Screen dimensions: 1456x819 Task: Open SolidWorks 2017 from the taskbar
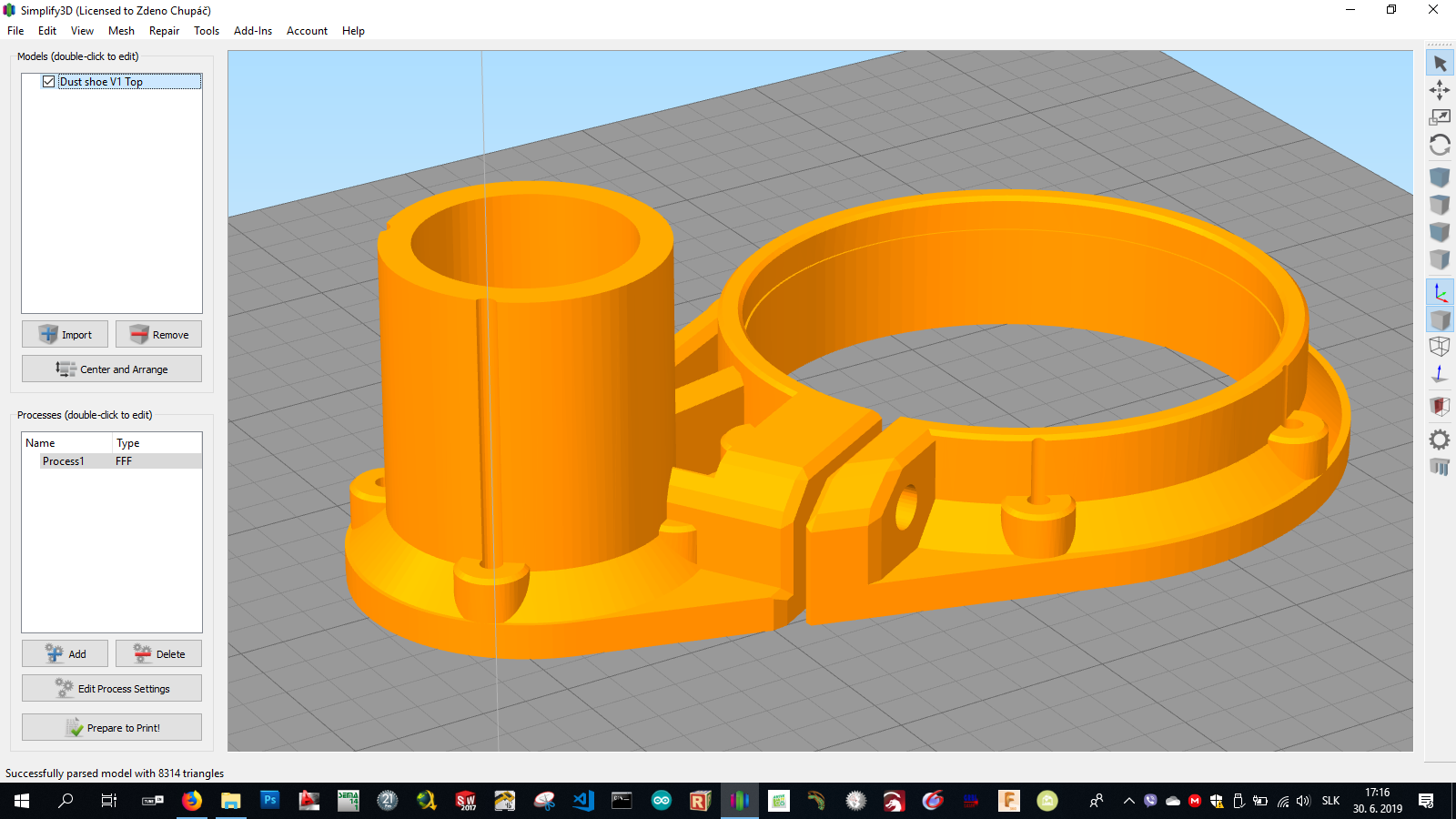pos(466,801)
